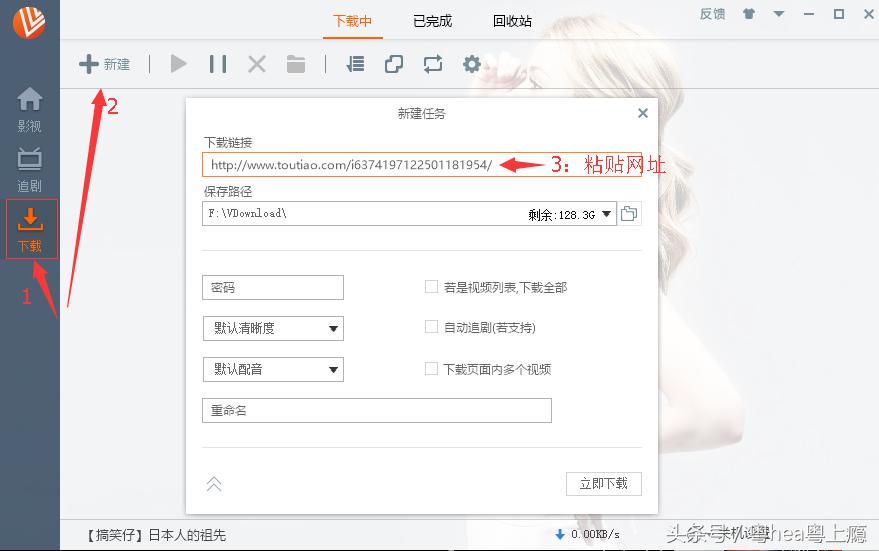
Task: Enable 若是视频列表,下载全部 checkbox
Action: pyautogui.click(x=431, y=287)
